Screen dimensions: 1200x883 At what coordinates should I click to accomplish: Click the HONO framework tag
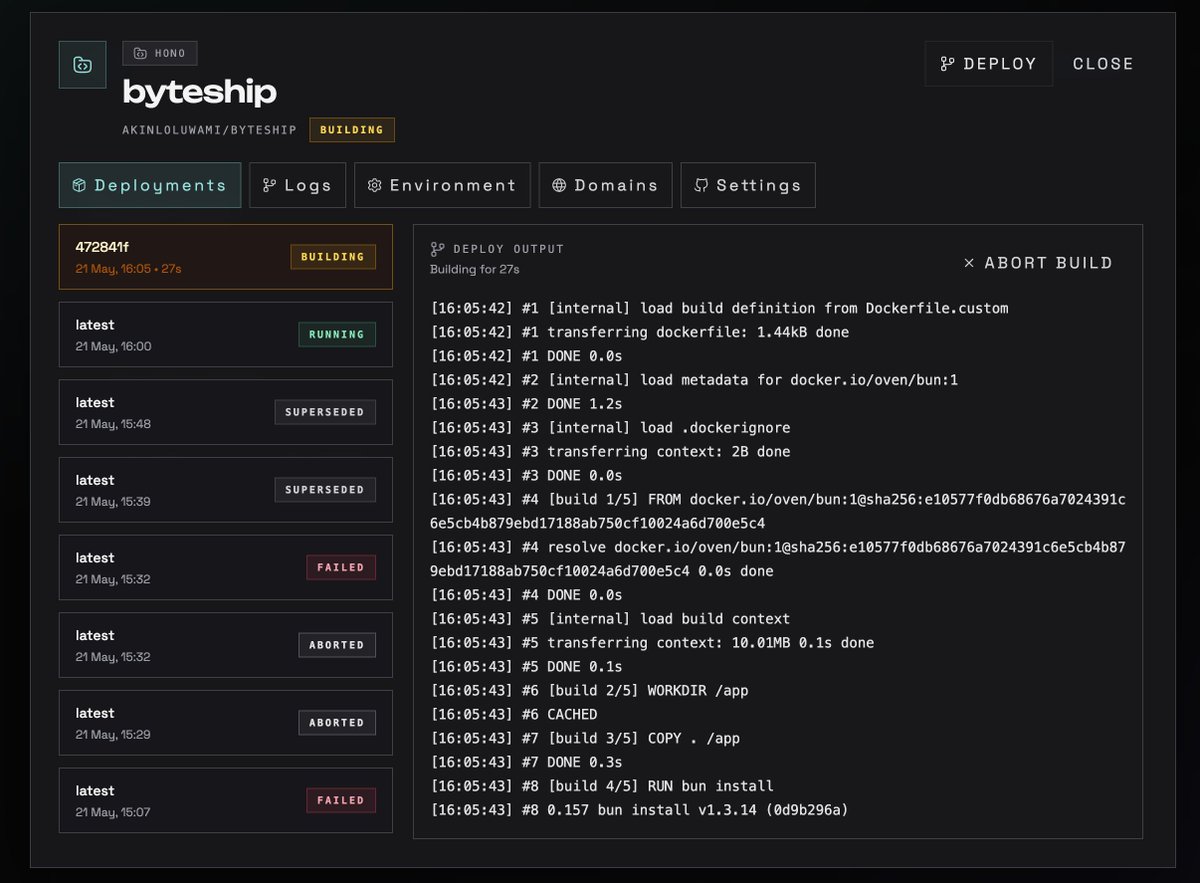click(160, 53)
